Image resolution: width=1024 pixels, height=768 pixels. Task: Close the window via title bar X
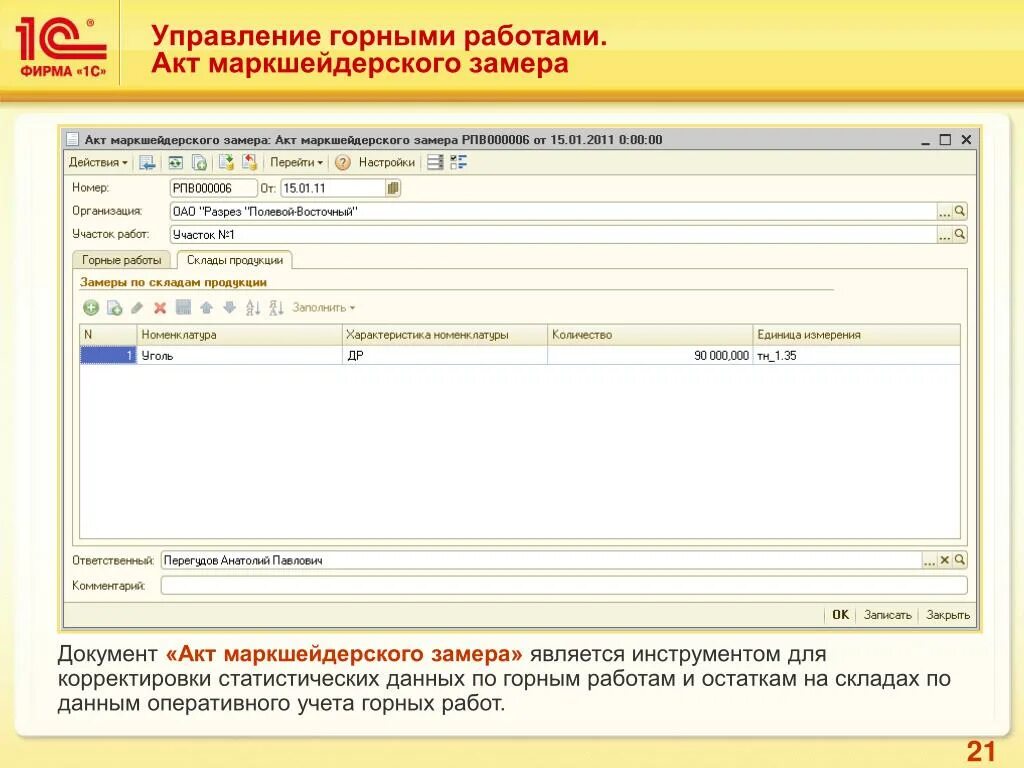(967, 140)
